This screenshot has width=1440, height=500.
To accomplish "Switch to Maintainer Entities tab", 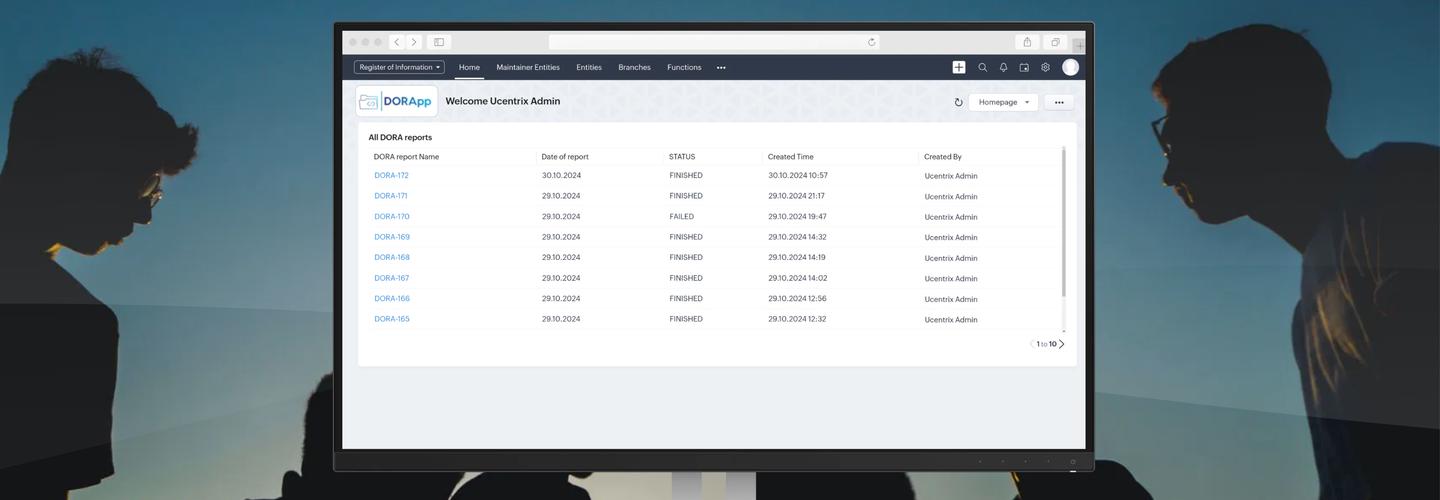I will coord(528,67).
